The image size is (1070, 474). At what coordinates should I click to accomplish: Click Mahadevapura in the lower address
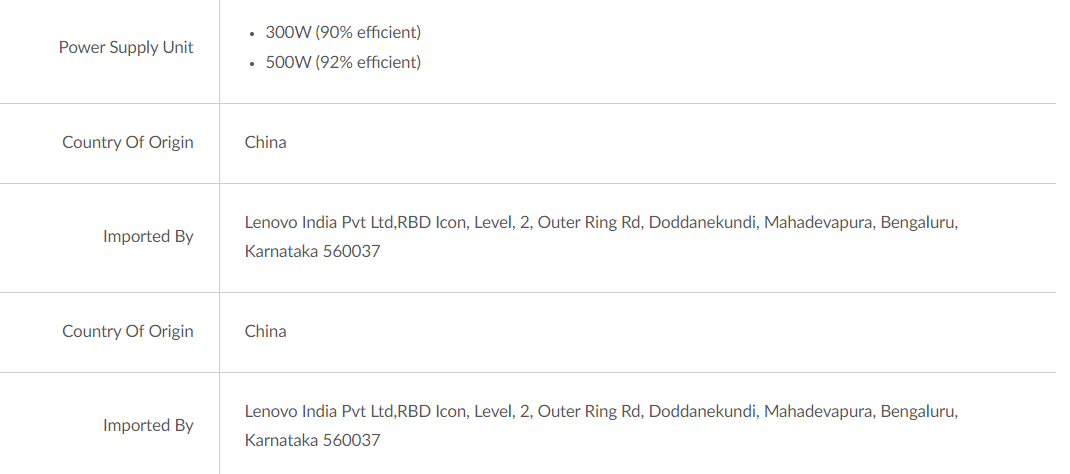coord(818,411)
